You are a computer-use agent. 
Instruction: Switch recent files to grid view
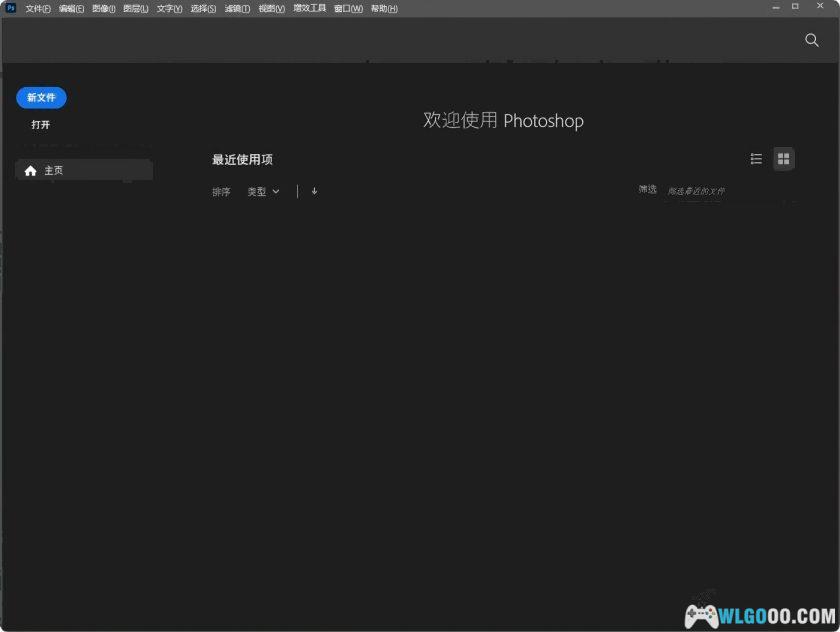coord(783,158)
